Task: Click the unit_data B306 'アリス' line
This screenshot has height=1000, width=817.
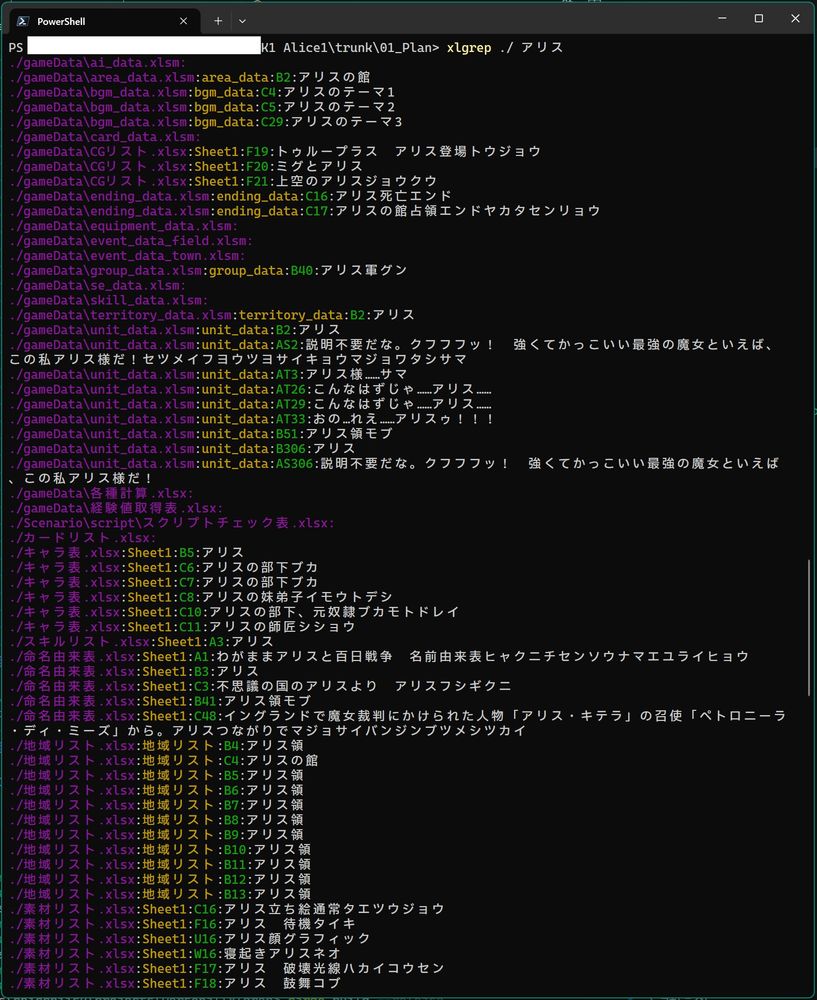Action: coord(182,448)
